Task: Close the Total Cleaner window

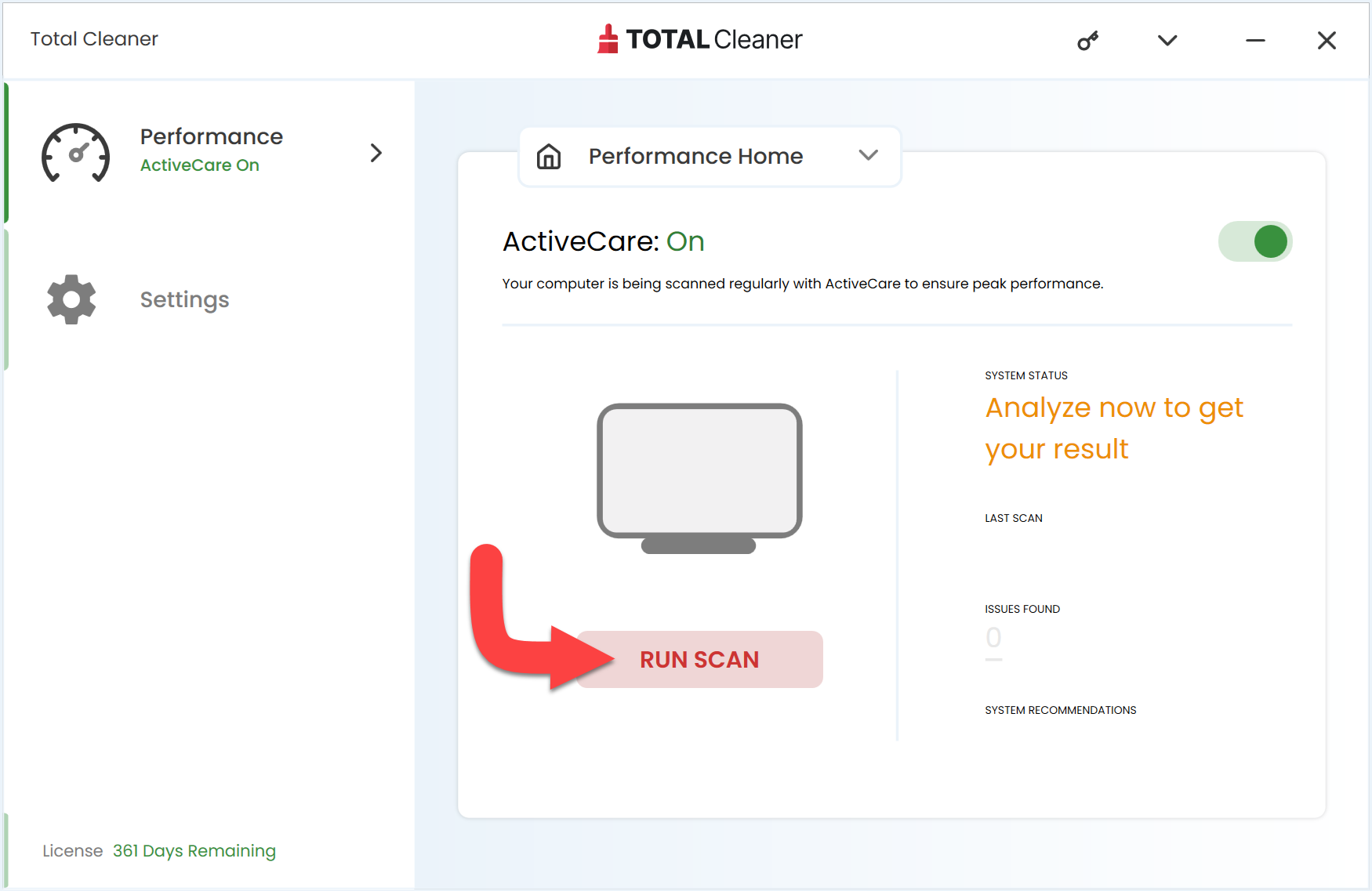Action: click(1327, 41)
